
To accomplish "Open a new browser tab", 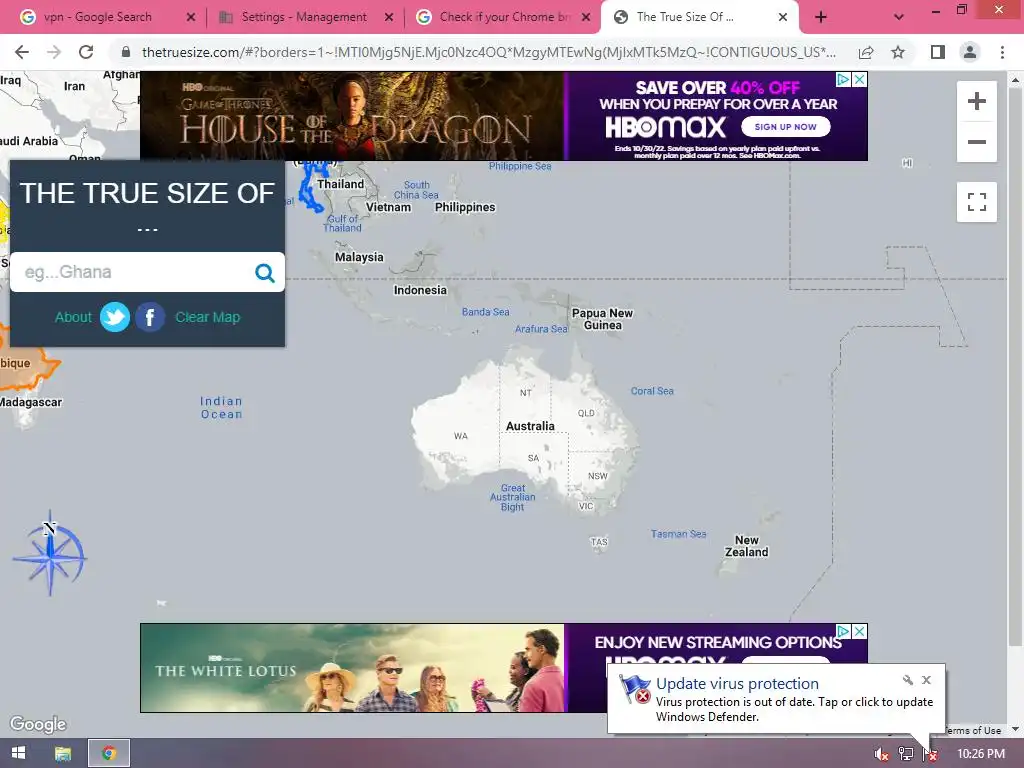I will (x=821, y=17).
